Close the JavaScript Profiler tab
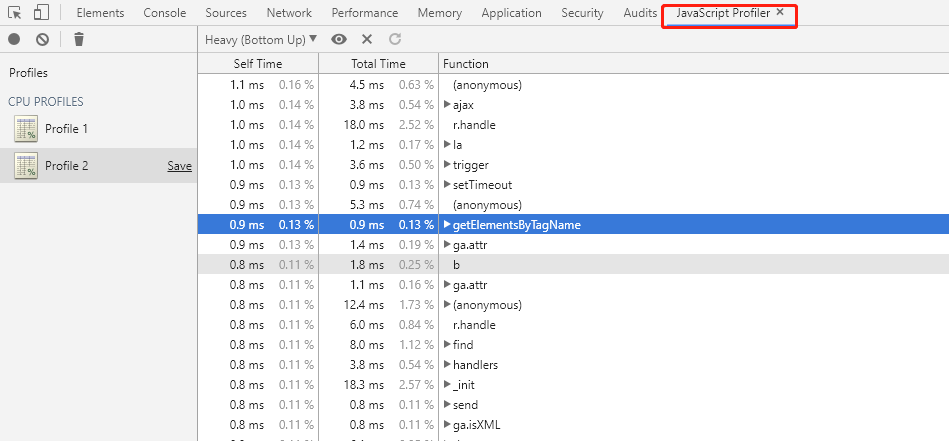 click(x=780, y=11)
